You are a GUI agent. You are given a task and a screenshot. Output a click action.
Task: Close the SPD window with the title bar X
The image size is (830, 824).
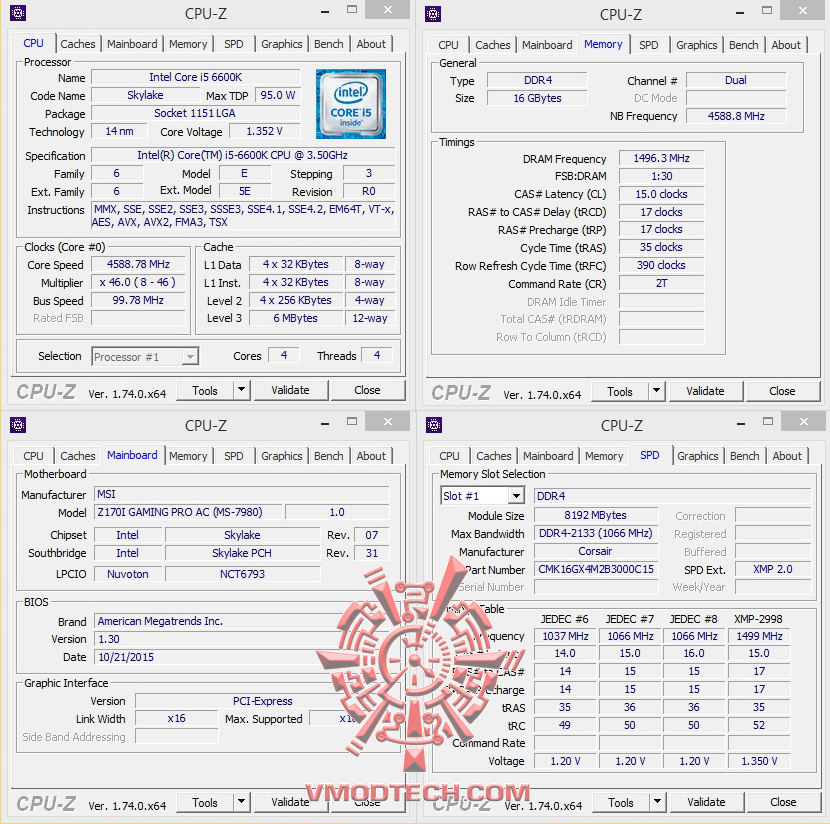804,422
